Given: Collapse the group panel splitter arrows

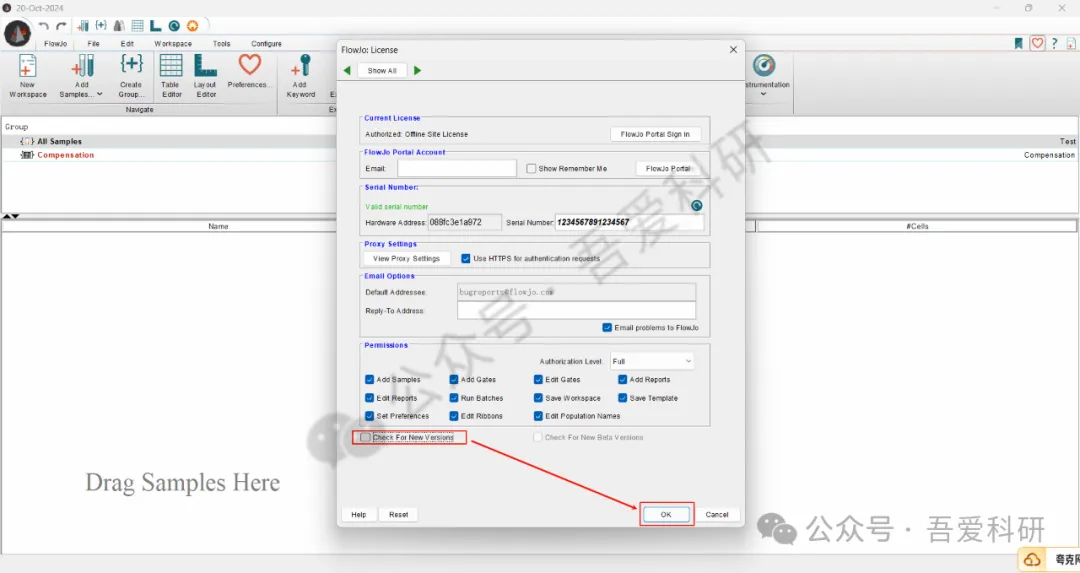Looking at the screenshot, I should [x=11, y=216].
